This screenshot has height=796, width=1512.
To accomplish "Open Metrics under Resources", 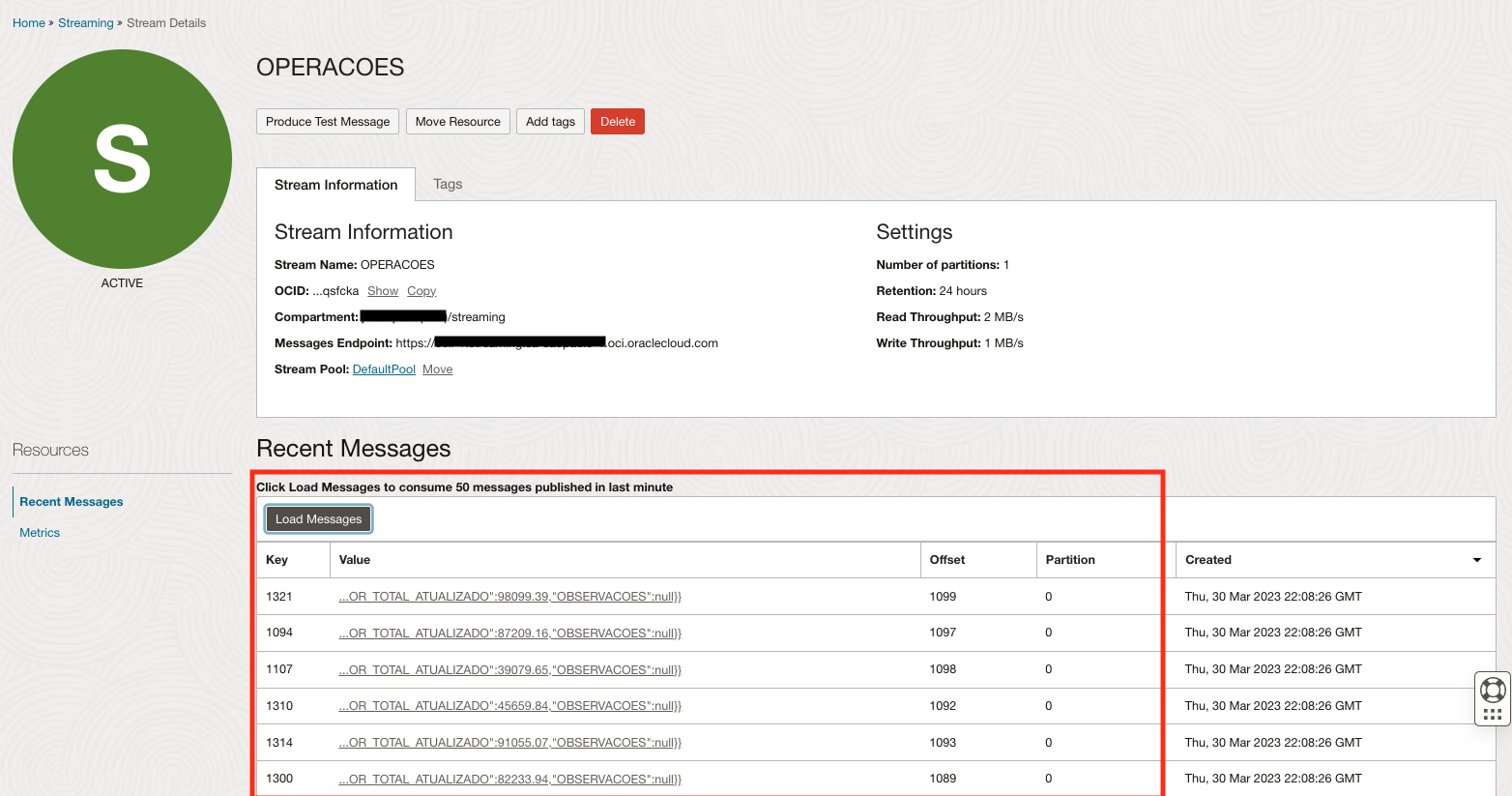I will click(x=40, y=533).
